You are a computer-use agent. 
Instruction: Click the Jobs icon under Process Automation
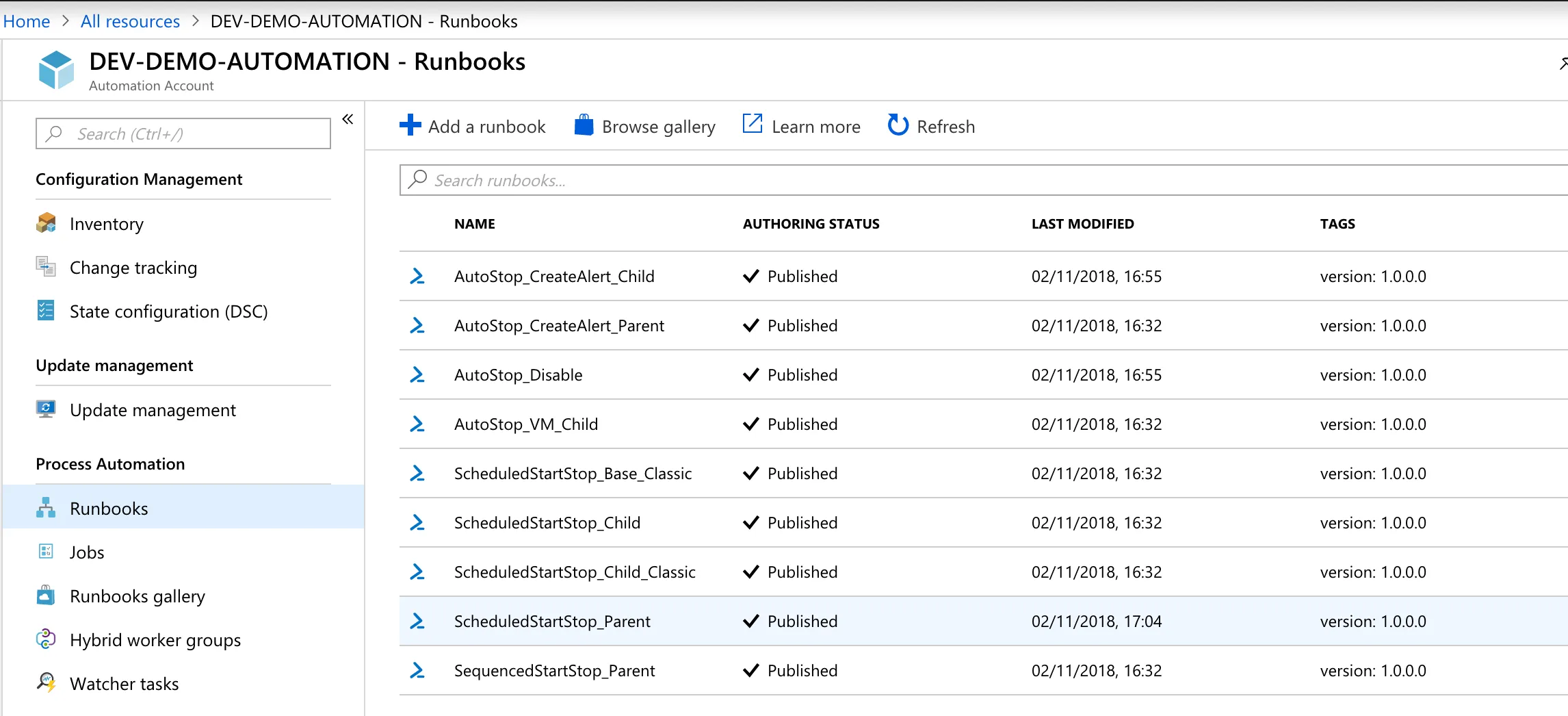[45, 552]
